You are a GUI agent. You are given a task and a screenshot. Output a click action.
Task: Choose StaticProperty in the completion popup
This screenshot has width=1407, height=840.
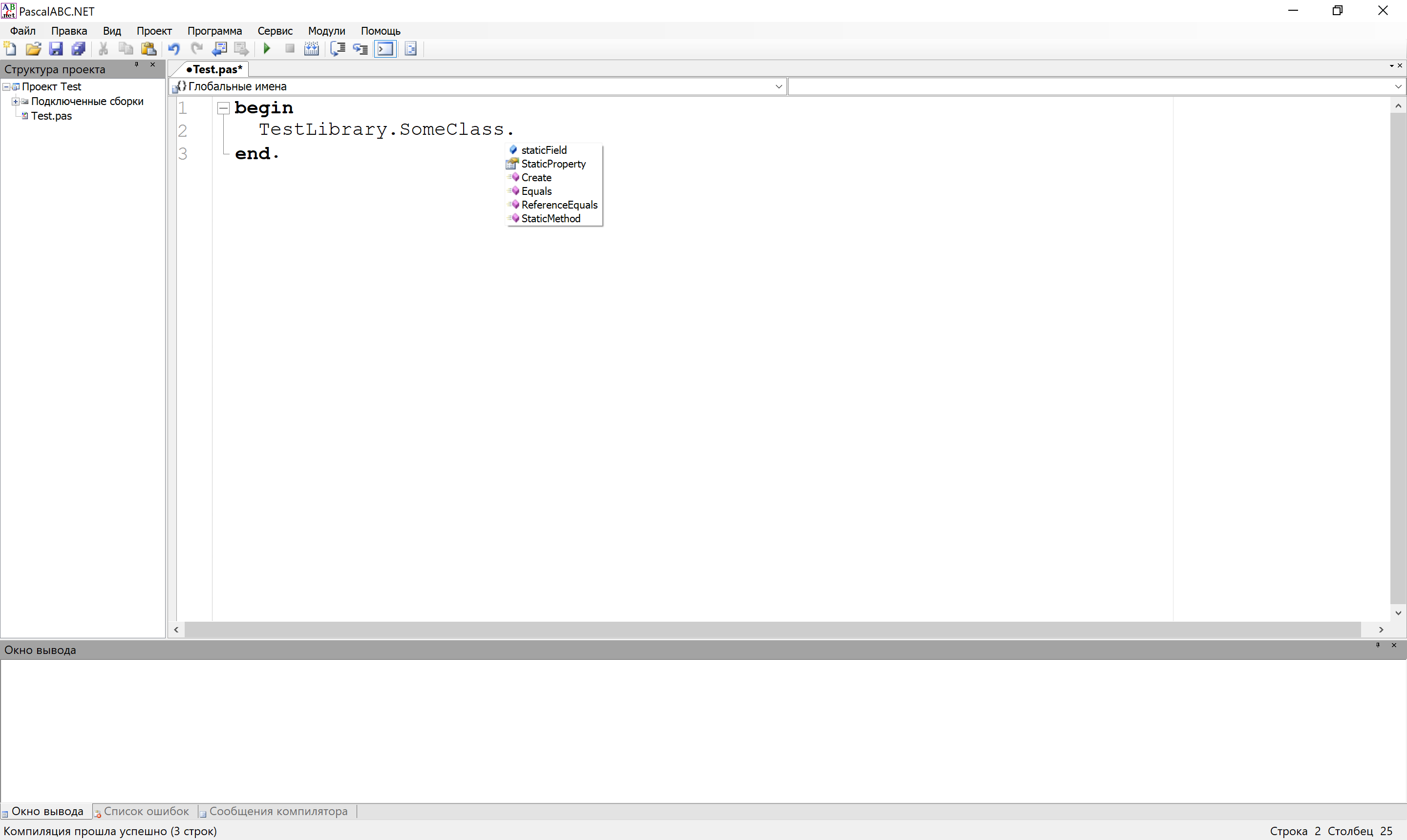coord(553,164)
